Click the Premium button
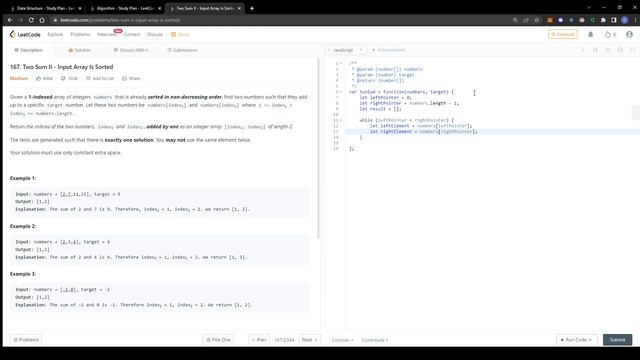640x360 pixels. pyautogui.click(x=562, y=34)
